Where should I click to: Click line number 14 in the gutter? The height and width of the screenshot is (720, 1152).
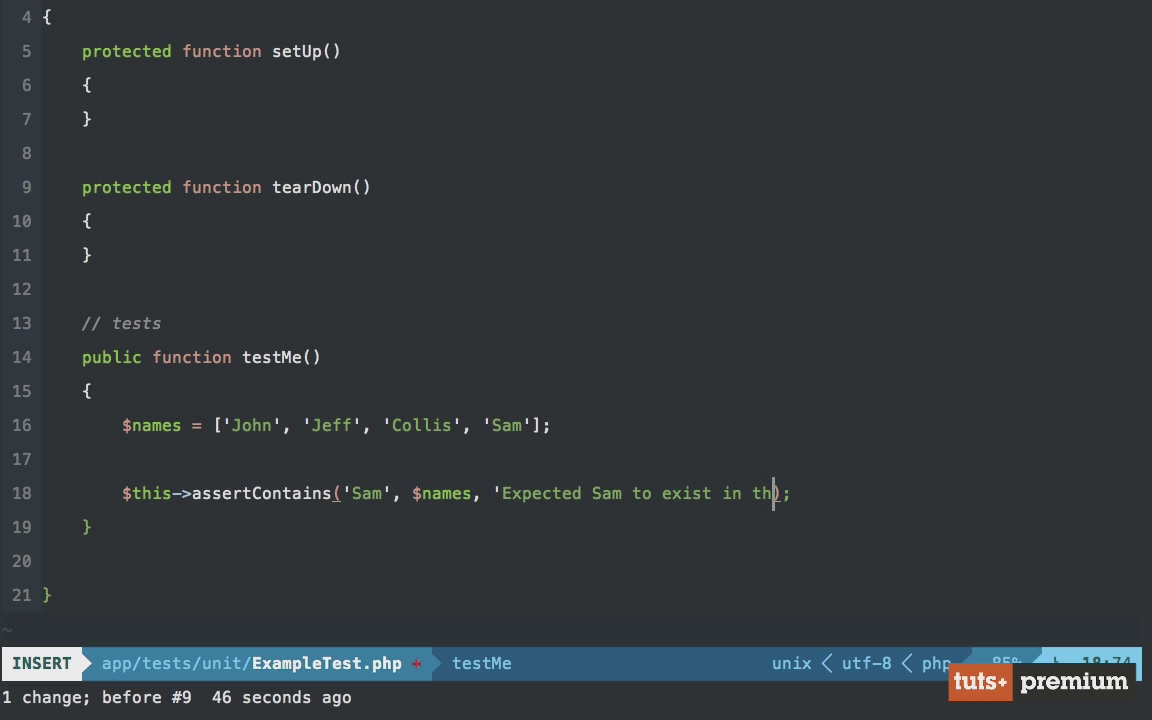click(x=21, y=357)
